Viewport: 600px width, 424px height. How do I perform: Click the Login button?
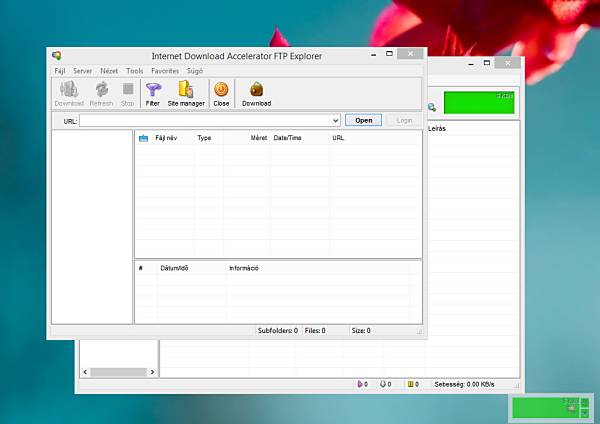(x=404, y=120)
